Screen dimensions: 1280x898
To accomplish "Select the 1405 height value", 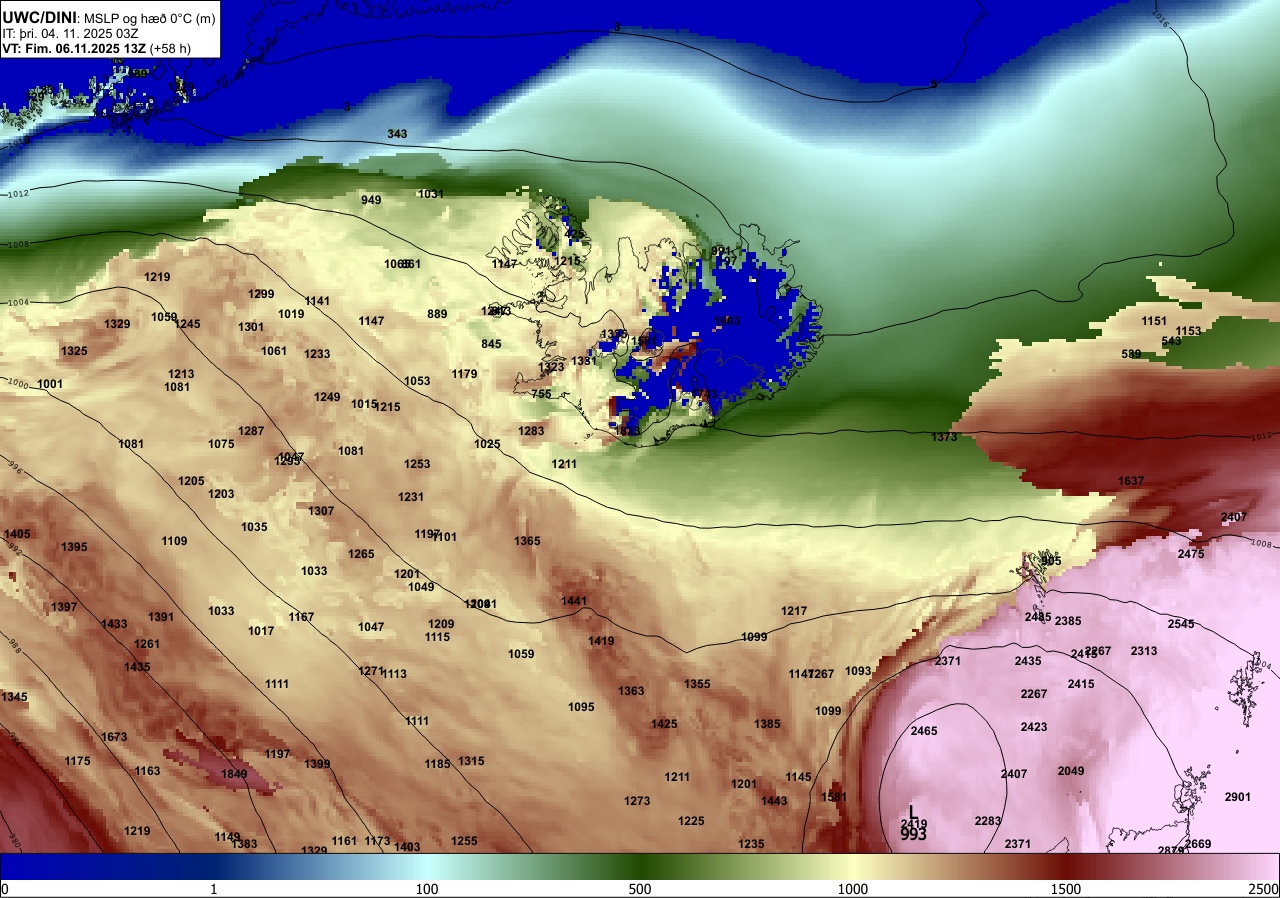I will click(17, 534).
